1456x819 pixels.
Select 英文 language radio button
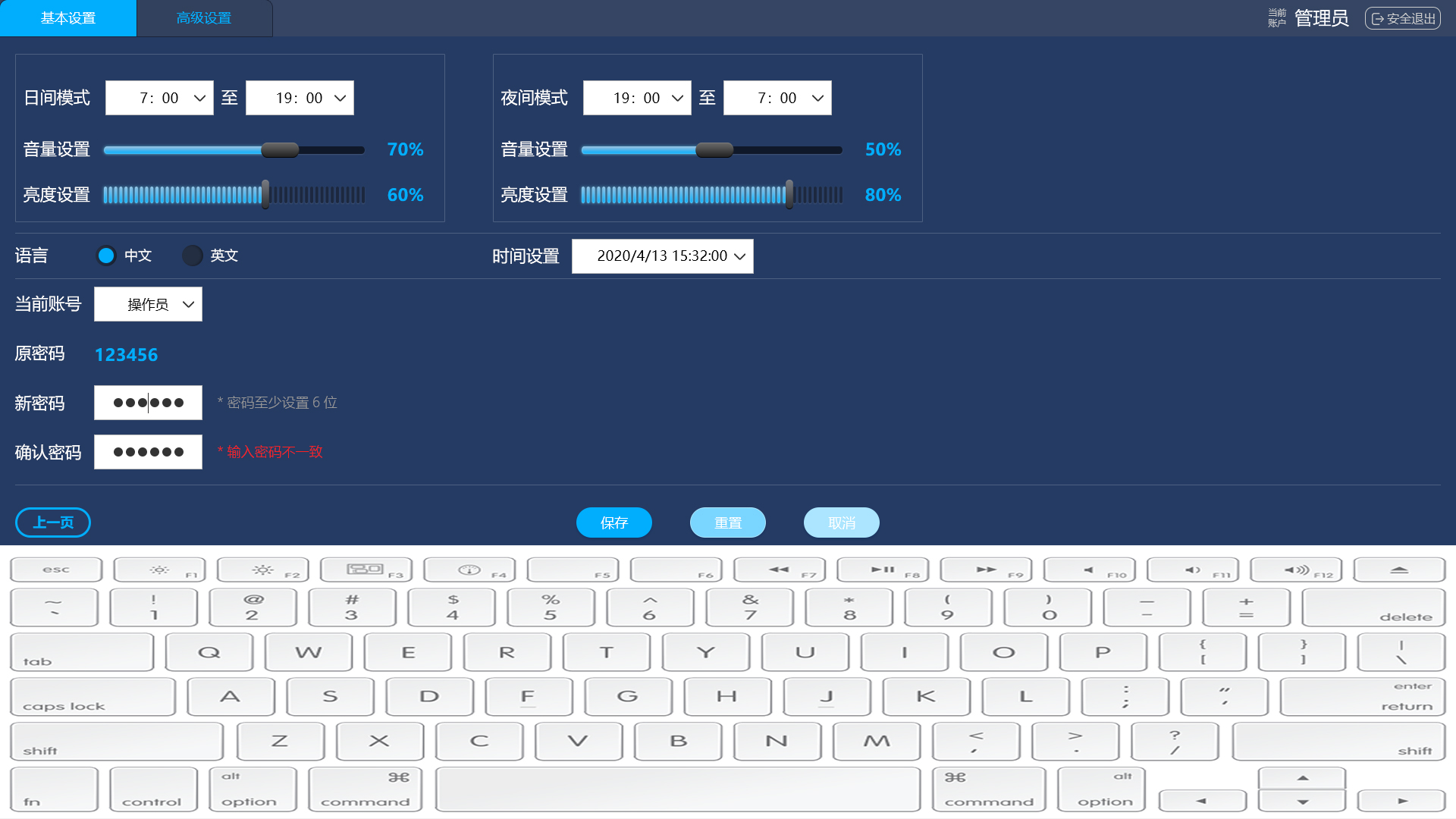point(193,256)
